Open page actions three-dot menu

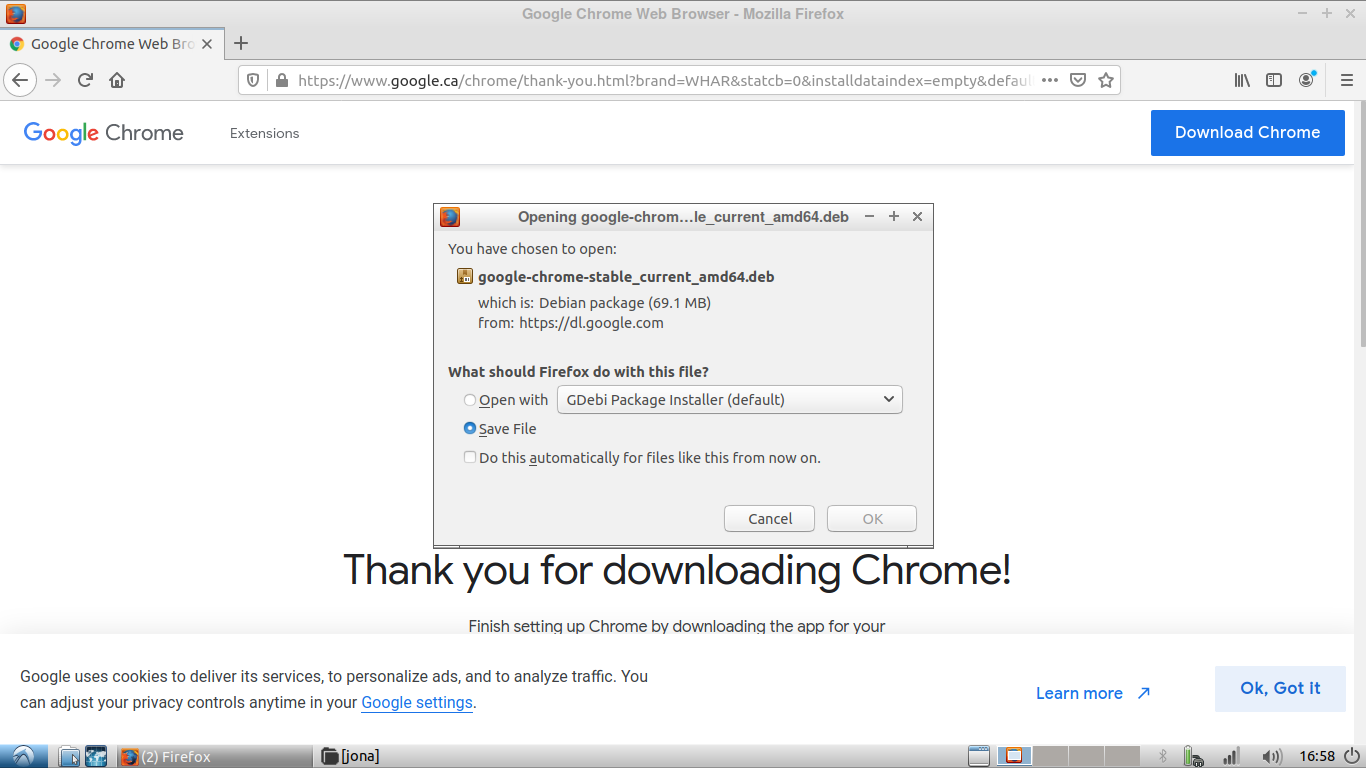pyautogui.click(x=1050, y=80)
